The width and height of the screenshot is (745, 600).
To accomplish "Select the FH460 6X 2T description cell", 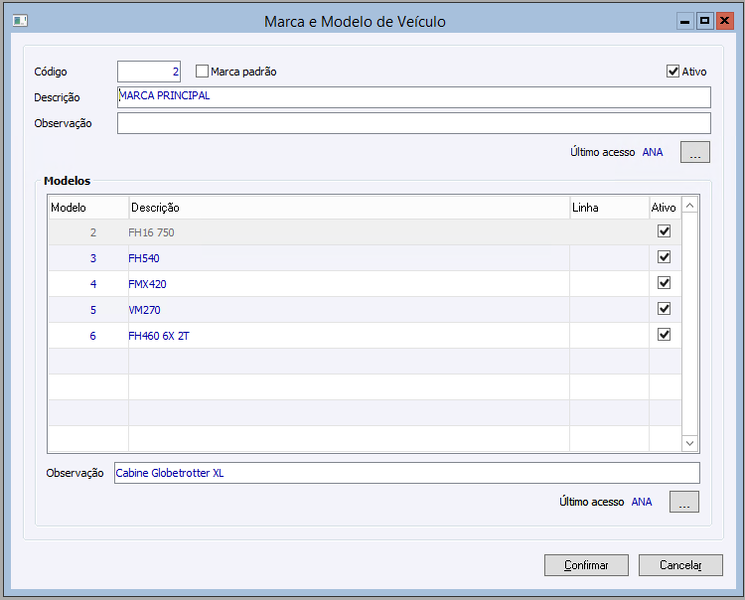I will [349, 336].
